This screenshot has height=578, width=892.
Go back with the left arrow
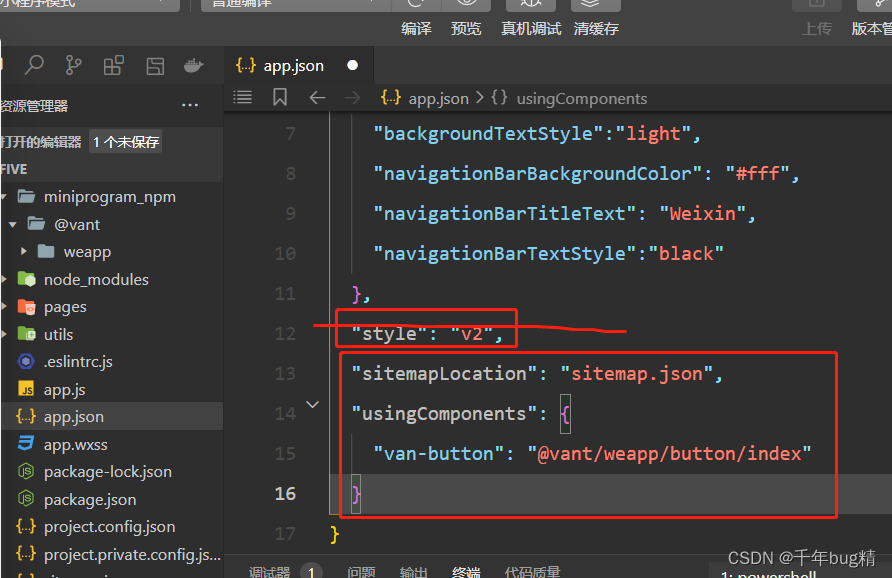pyautogui.click(x=317, y=98)
